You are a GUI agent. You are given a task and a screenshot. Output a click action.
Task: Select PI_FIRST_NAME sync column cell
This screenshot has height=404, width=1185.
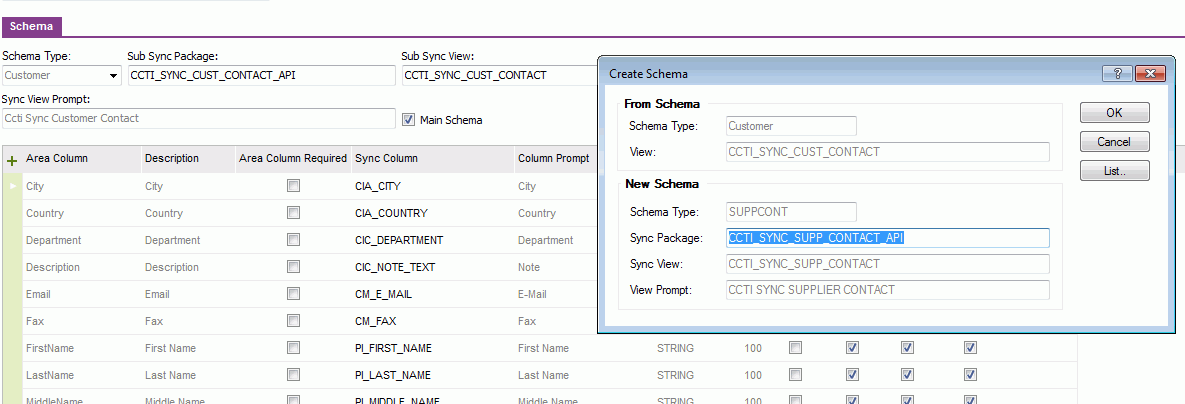coord(432,348)
